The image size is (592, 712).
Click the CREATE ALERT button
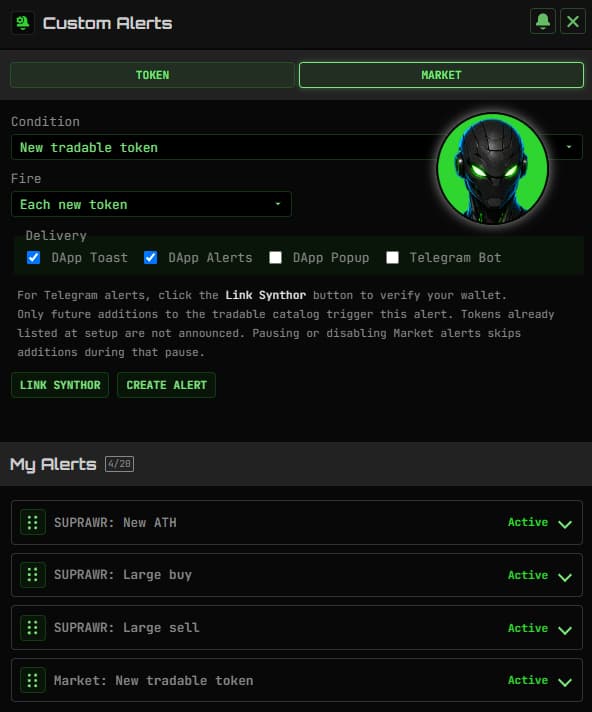166,385
